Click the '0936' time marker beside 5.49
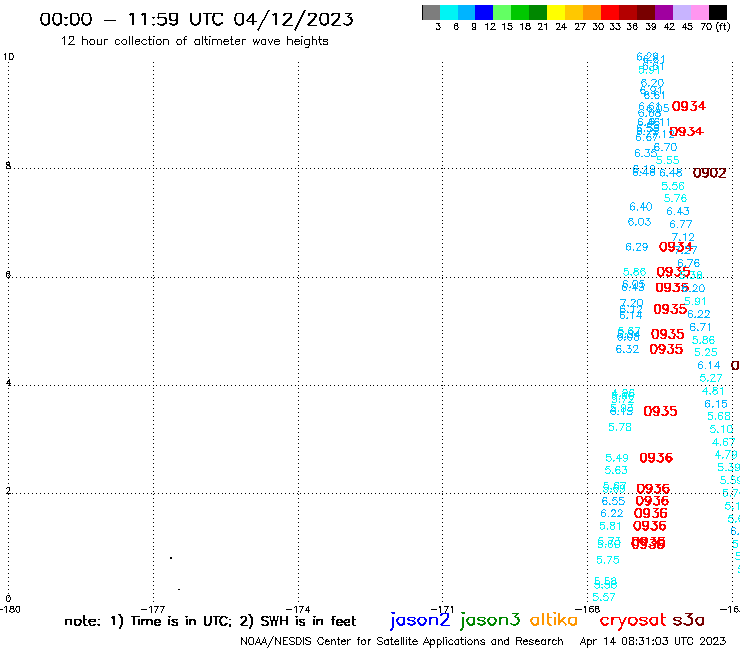This screenshot has width=740, height=650. click(x=656, y=458)
